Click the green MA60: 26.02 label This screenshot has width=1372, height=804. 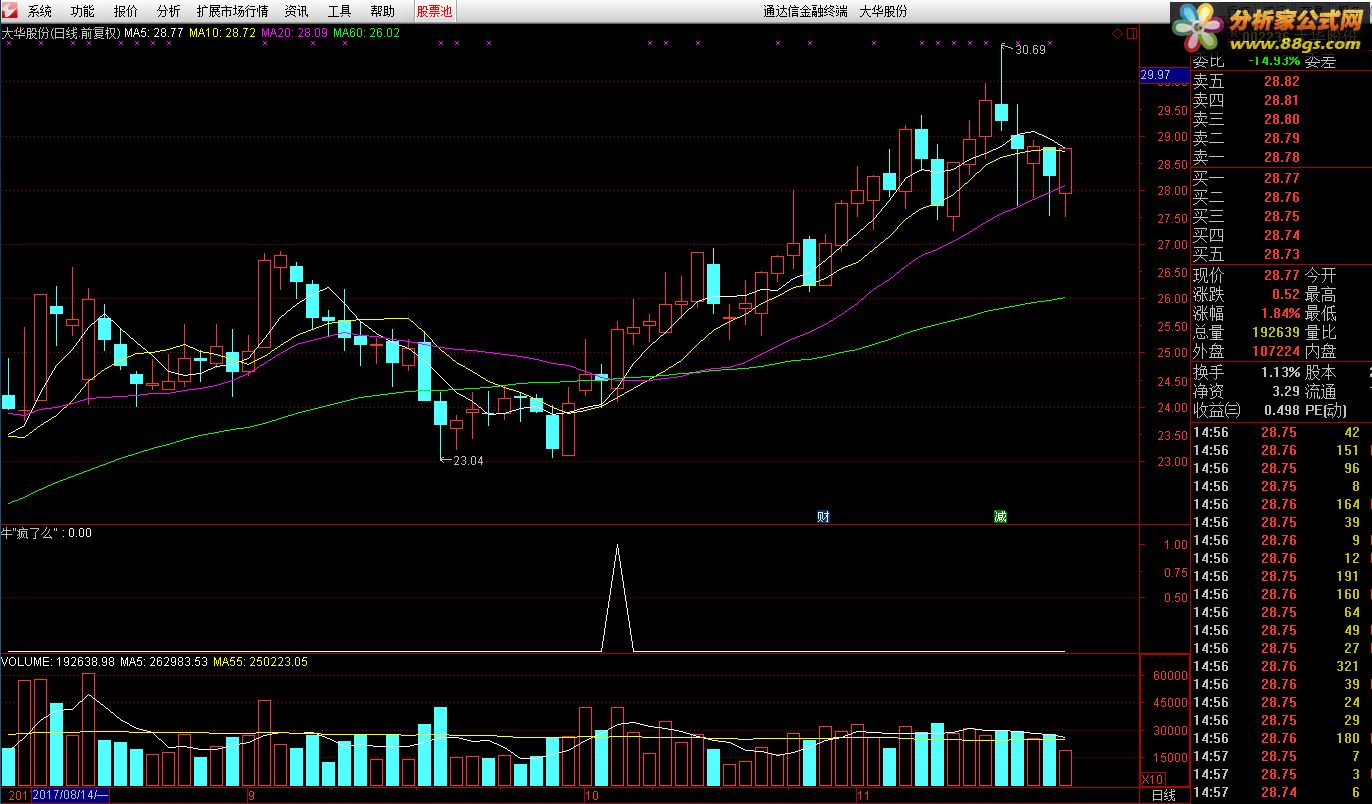[366, 33]
